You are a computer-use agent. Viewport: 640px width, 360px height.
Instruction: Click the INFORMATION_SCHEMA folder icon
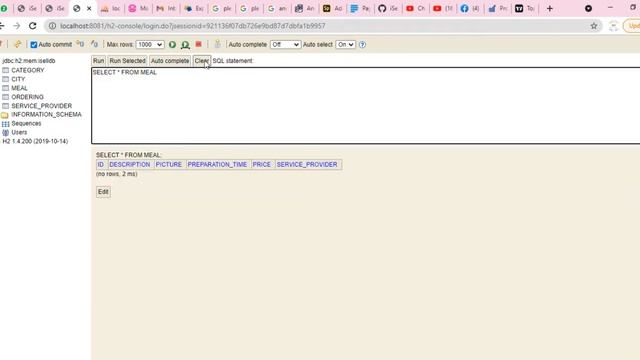(x=5, y=115)
